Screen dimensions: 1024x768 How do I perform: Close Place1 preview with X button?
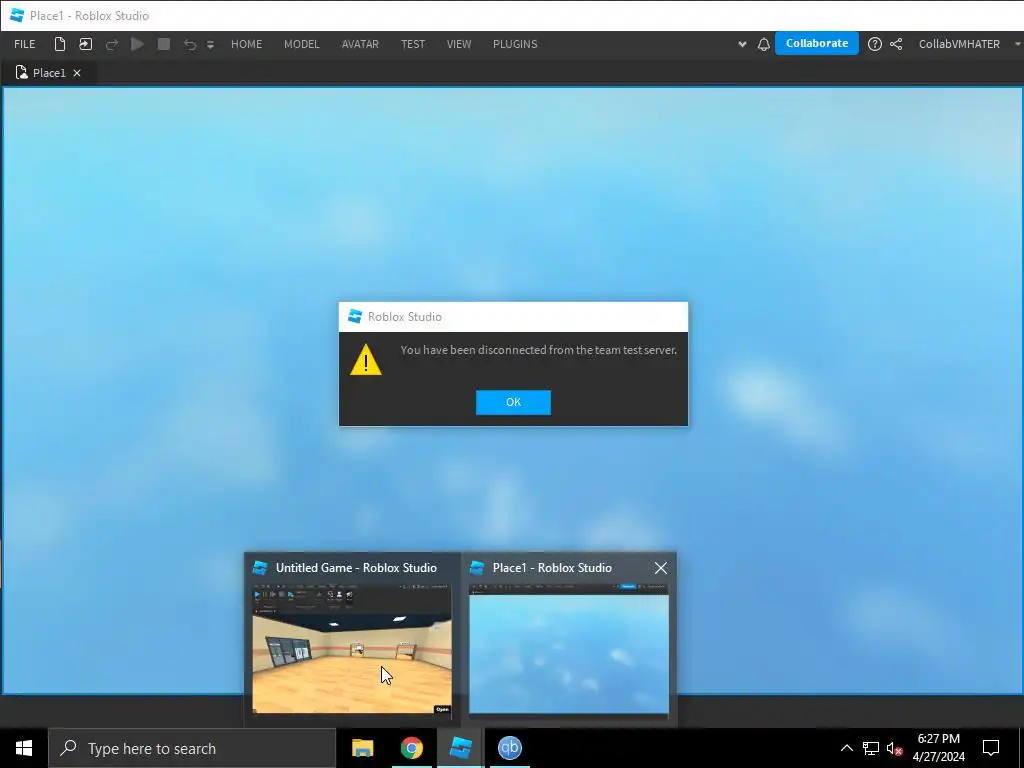661,568
